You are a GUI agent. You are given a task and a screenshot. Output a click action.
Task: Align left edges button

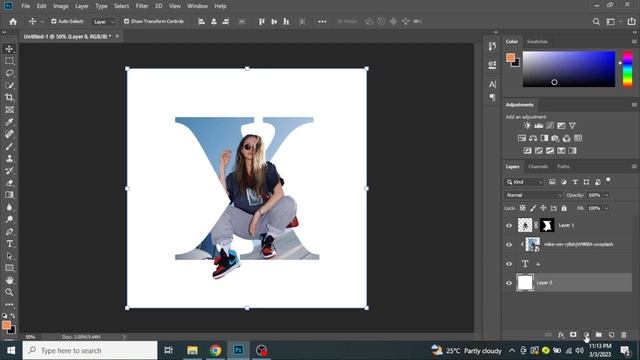point(202,22)
